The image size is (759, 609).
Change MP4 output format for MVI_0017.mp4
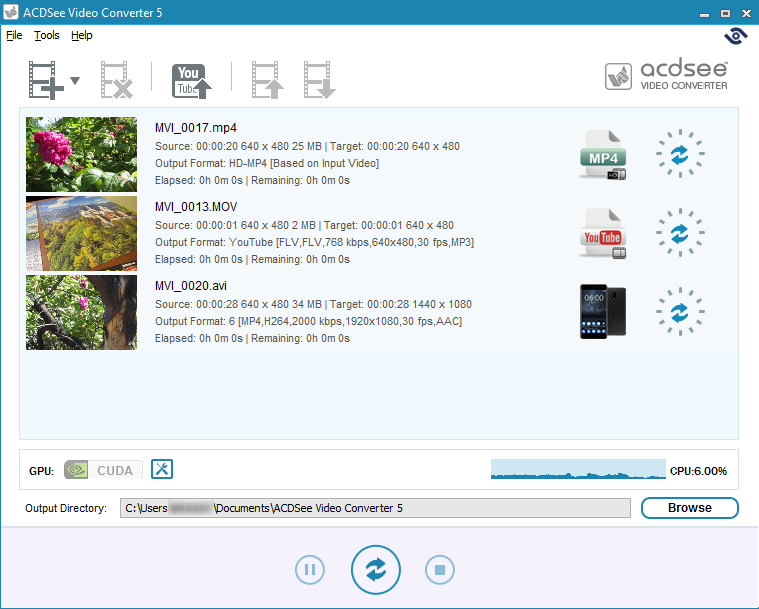click(603, 155)
